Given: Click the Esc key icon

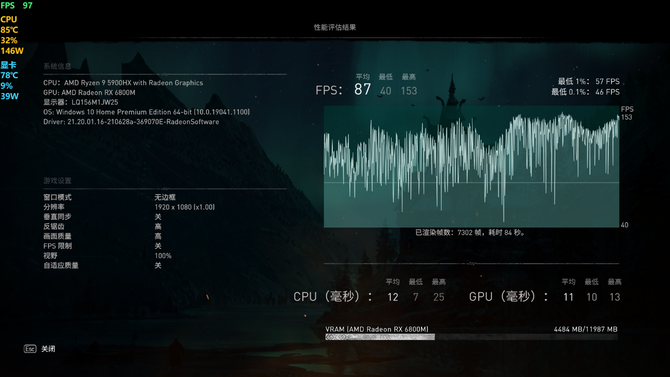Looking at the screenshot, I should click(30, 349).
